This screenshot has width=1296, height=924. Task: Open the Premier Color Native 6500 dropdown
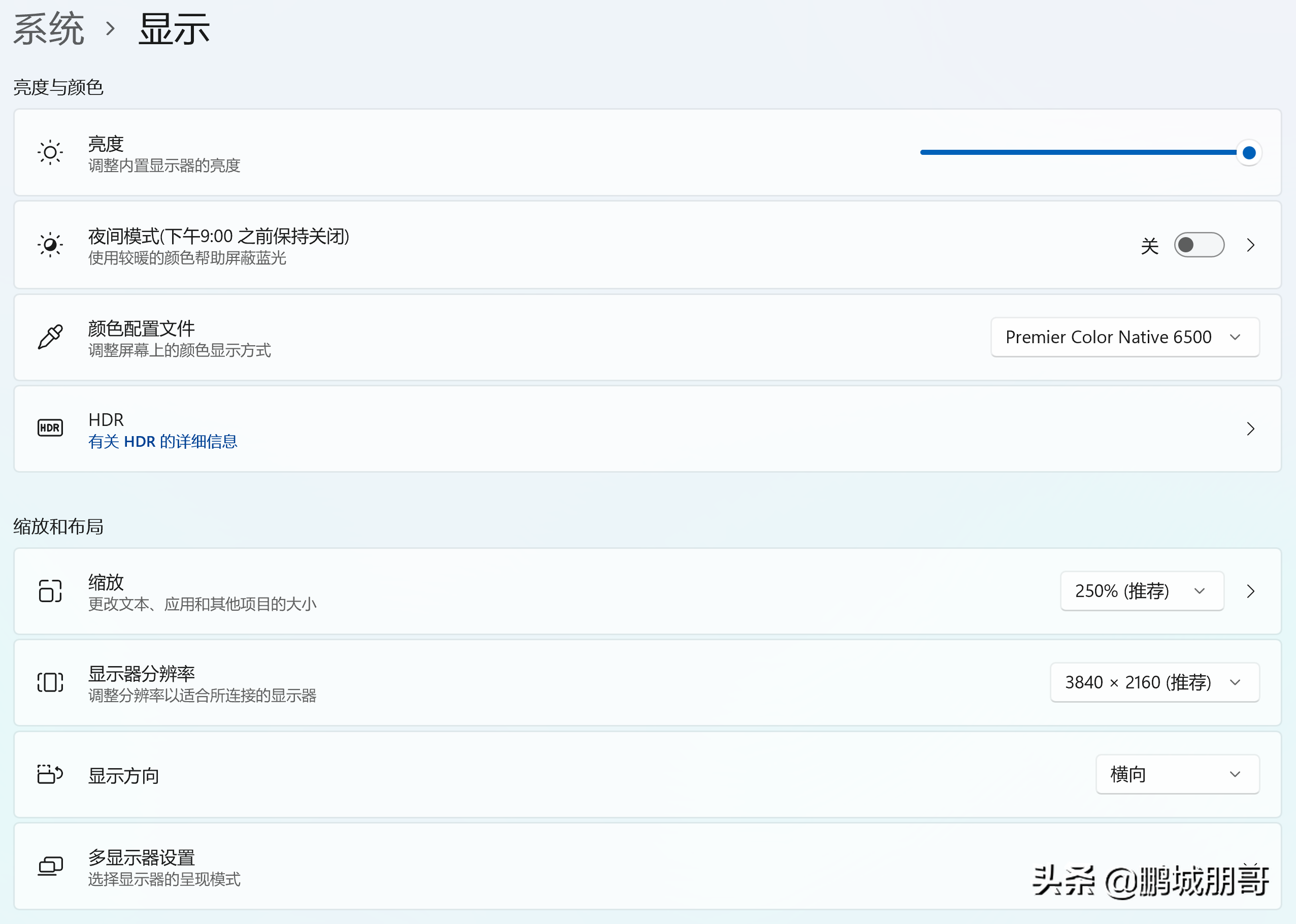click(x=1125, y=338)
